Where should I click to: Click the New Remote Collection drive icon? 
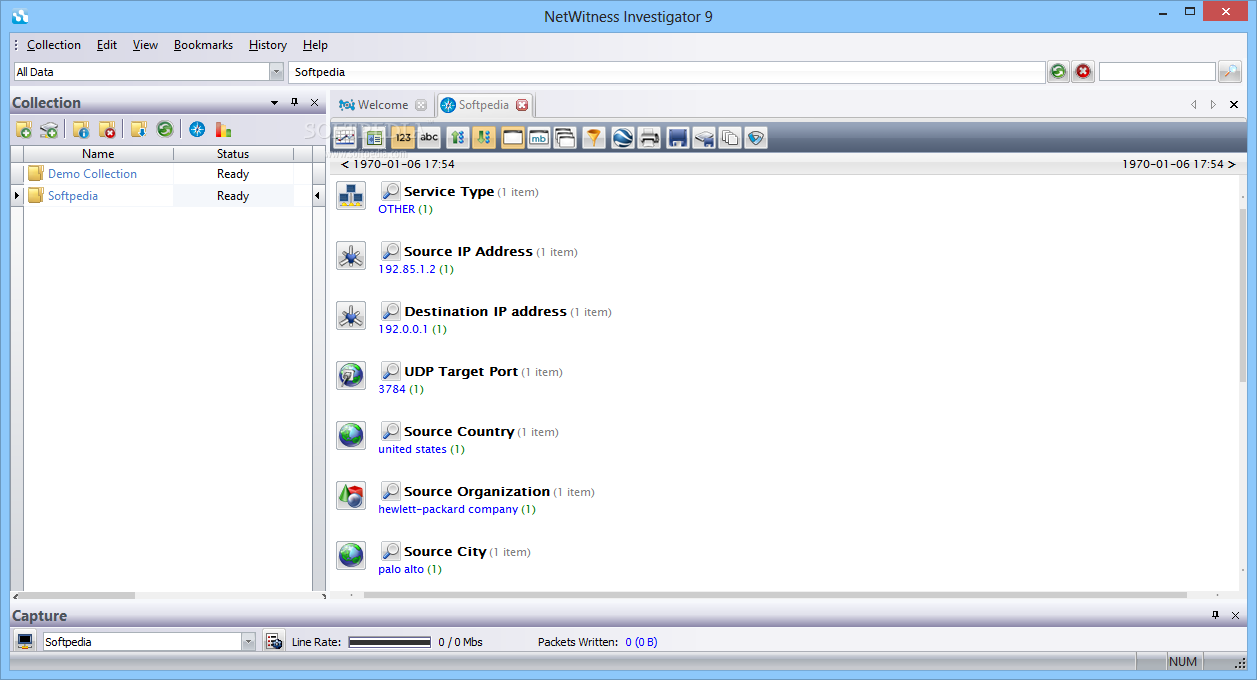click(49, 129)
